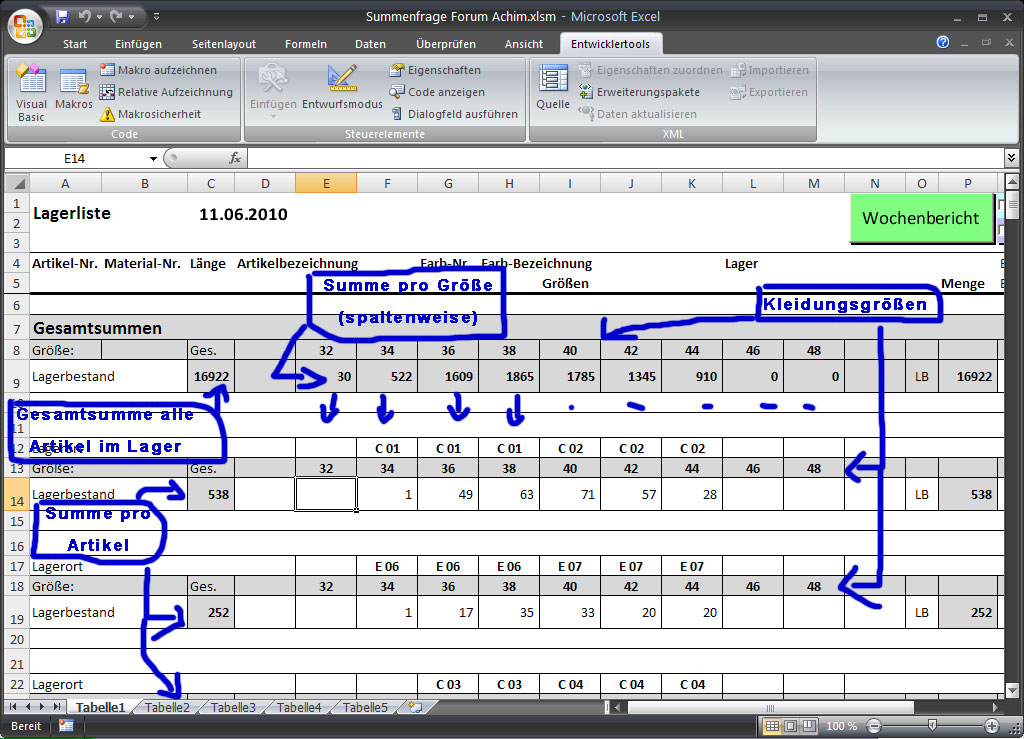This screenshot has height=739, width=1024.
Task: Save workbook via quick access toolbar
Action: click(62, 17)
